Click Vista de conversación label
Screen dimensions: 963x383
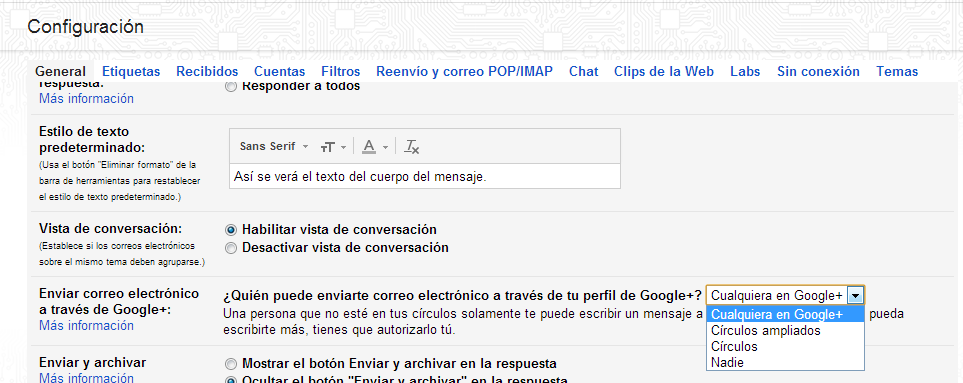(111, 229)
